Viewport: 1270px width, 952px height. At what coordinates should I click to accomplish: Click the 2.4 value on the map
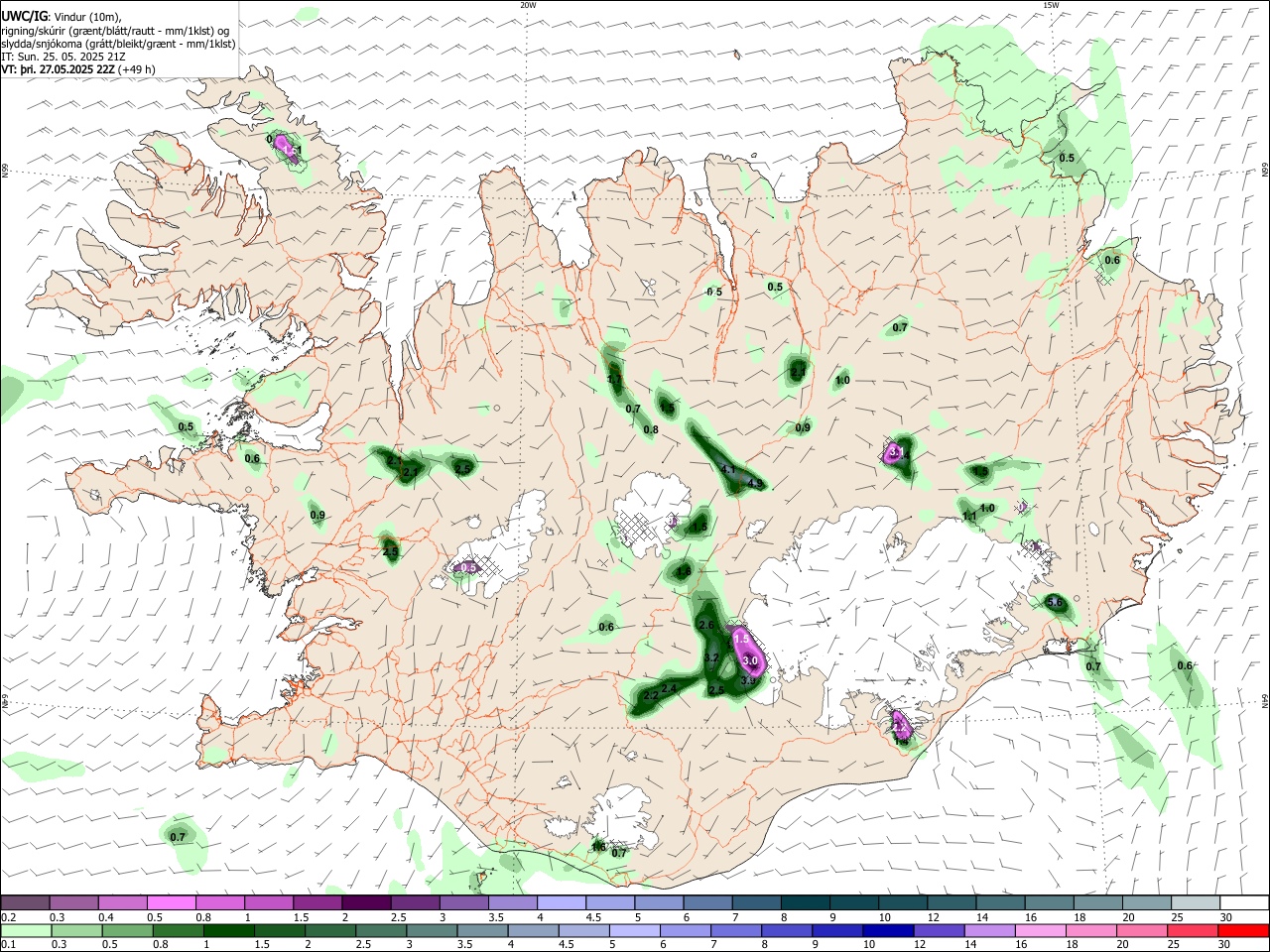669,688
